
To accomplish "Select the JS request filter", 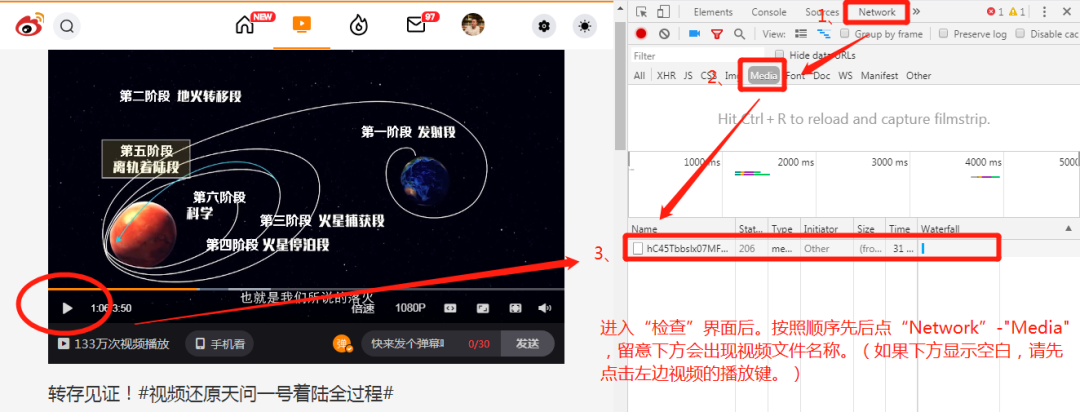I will [688, 76].
